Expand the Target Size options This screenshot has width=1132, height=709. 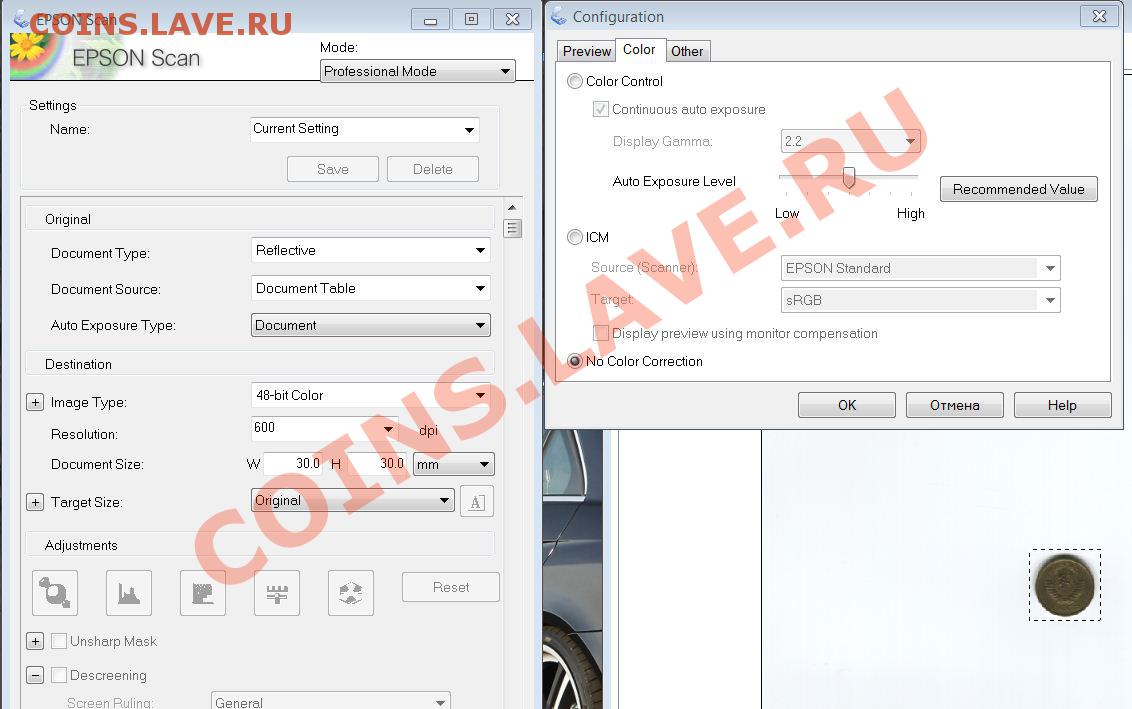coord(35,502)
